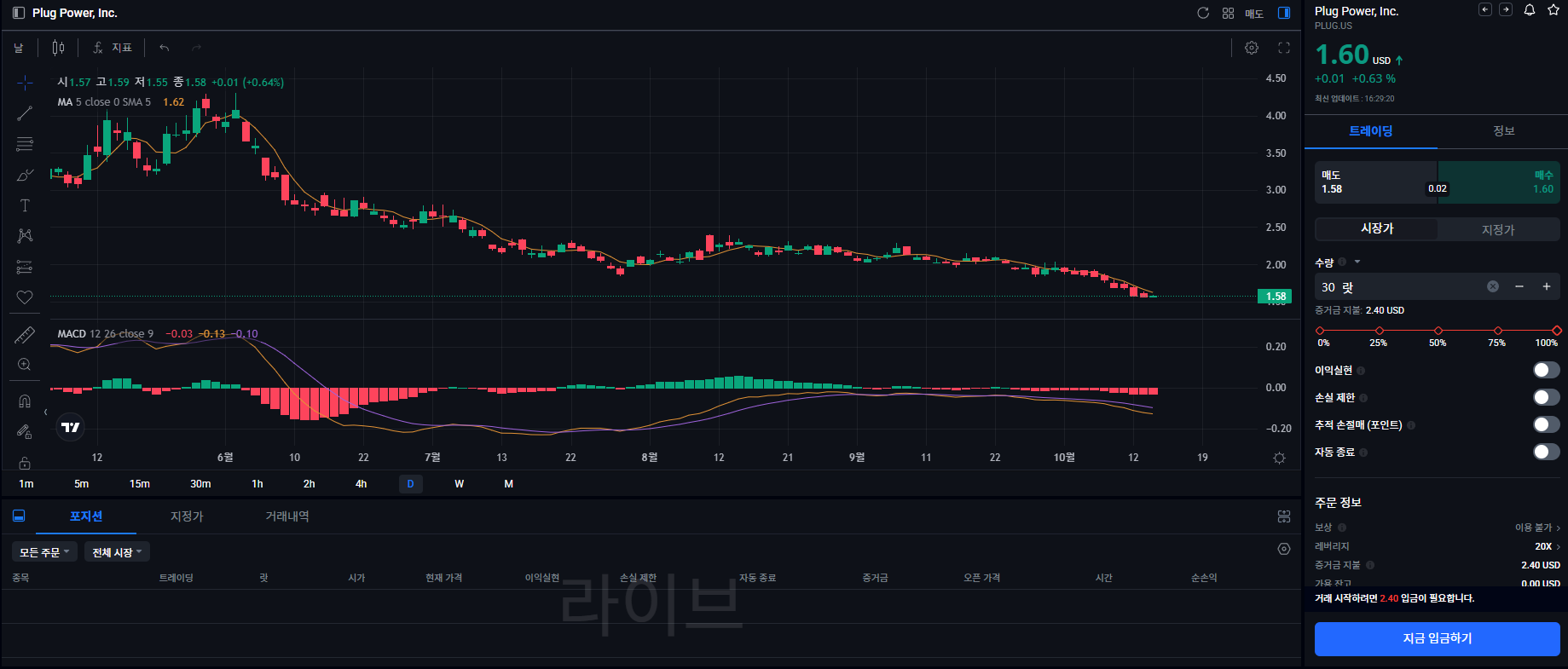Select the crosshair cursor tool

click(x=25, y=83)
